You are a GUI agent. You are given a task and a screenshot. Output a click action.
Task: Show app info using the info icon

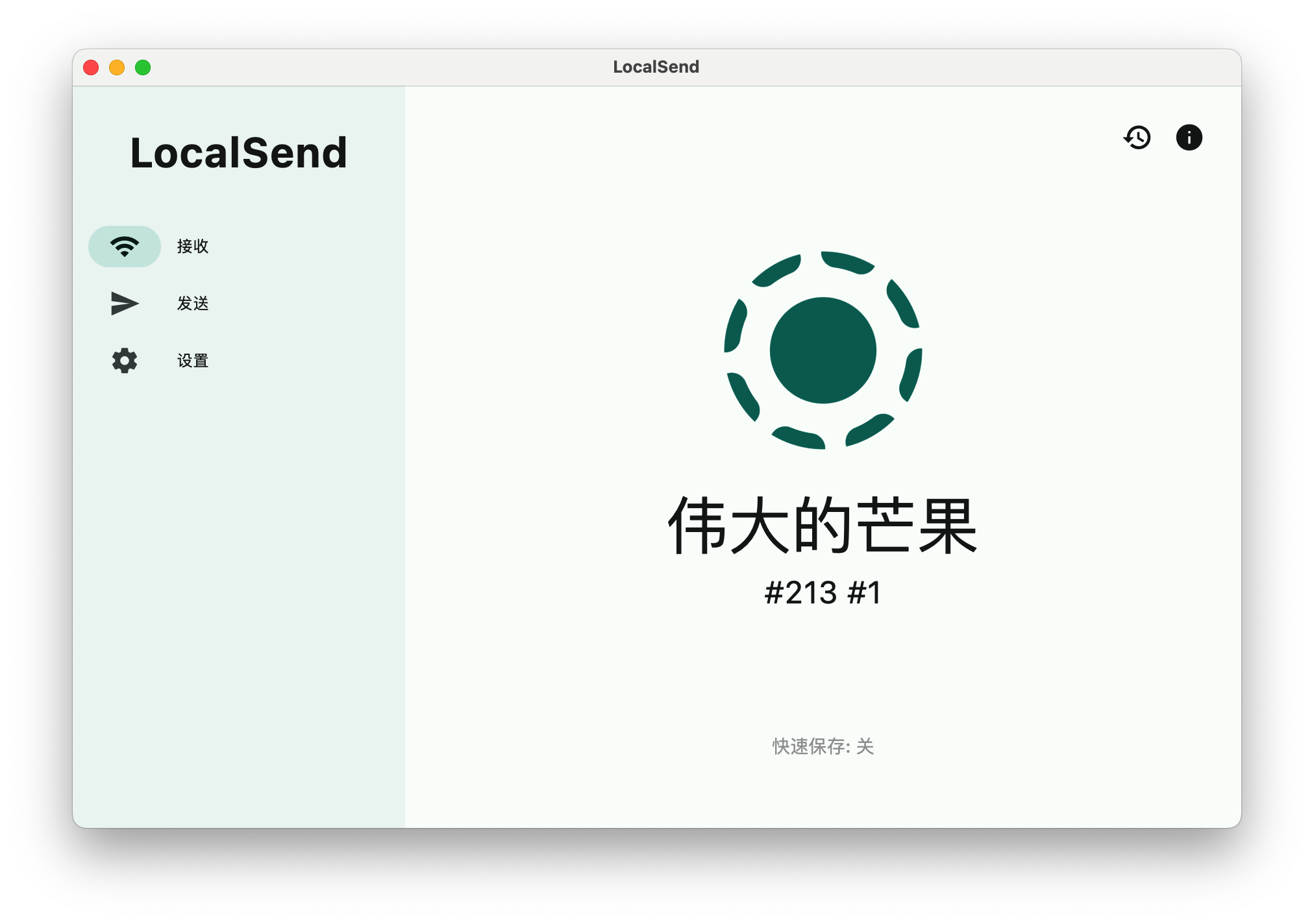(x=1189, y=137)
